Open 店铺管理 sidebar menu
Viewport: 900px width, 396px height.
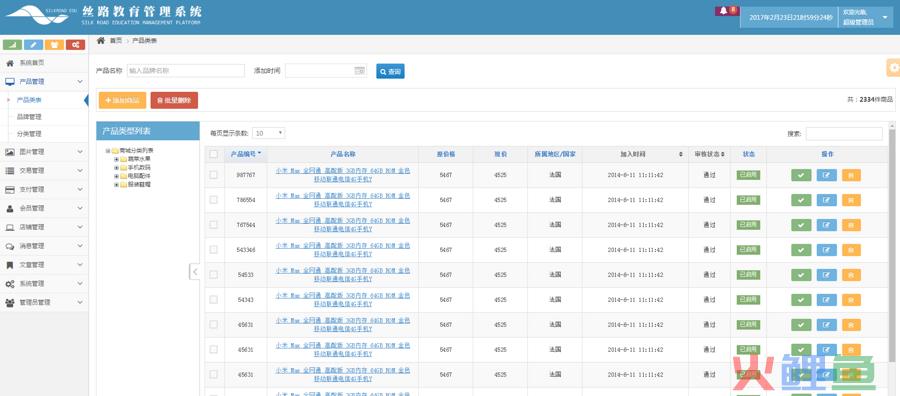pos(44,227)
